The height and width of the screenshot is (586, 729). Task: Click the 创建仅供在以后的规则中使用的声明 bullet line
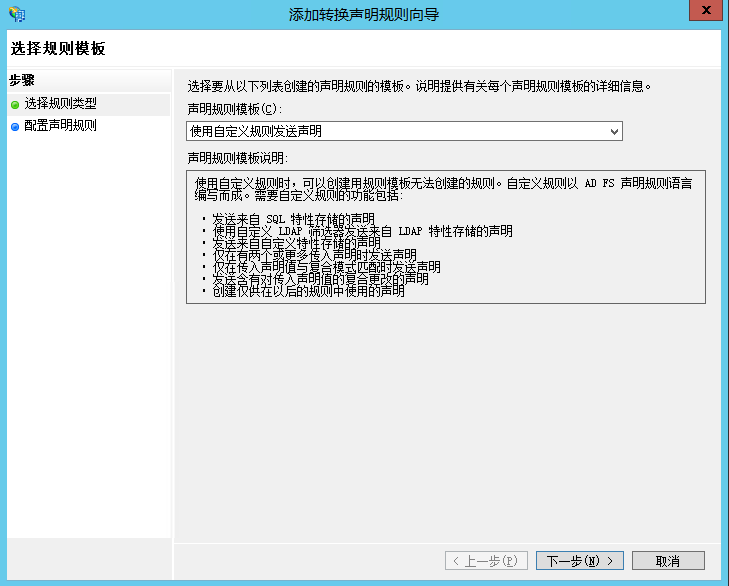pos(308,291)
